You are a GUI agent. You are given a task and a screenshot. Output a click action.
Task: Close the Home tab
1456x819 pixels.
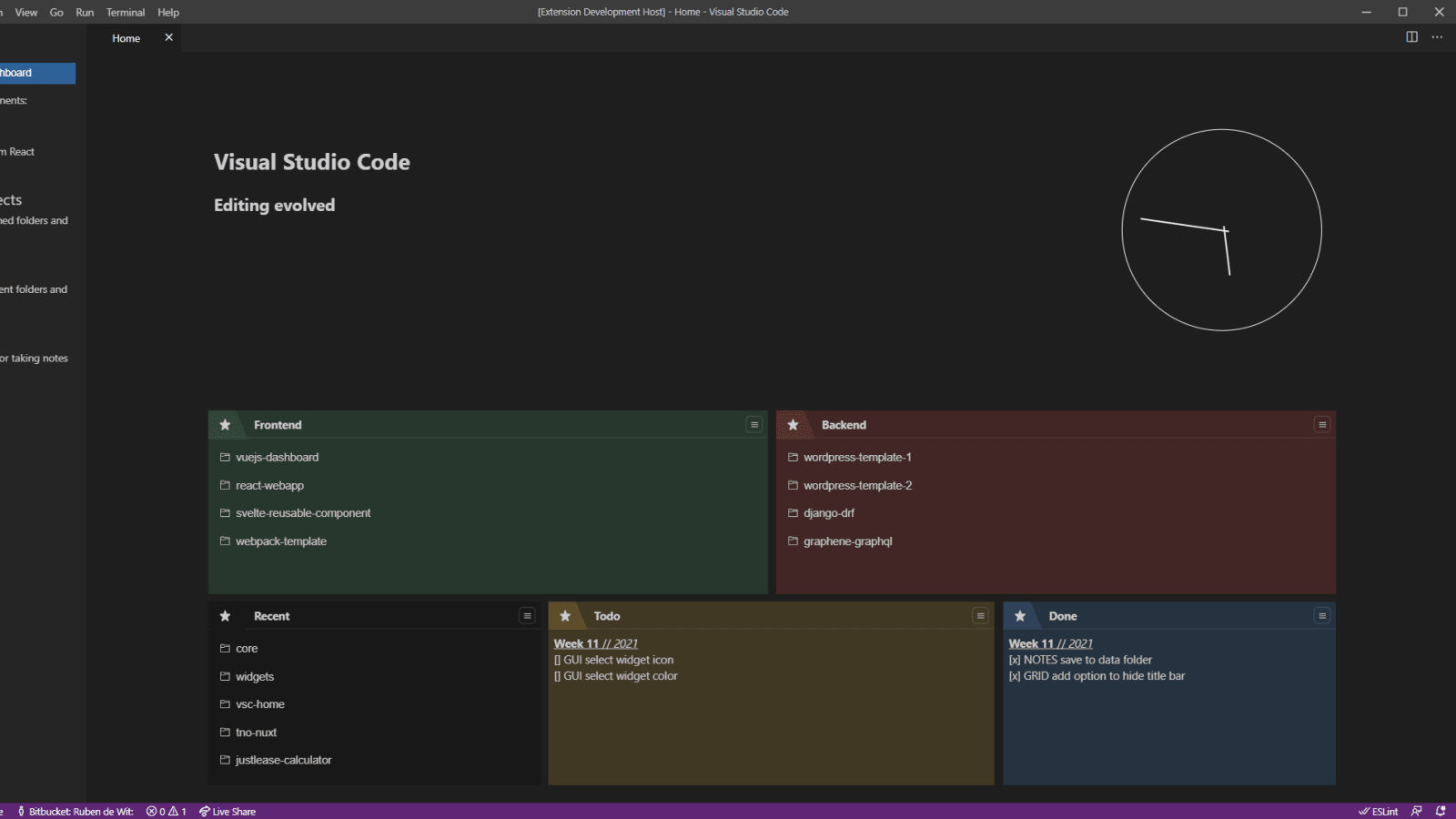point(168,37)
